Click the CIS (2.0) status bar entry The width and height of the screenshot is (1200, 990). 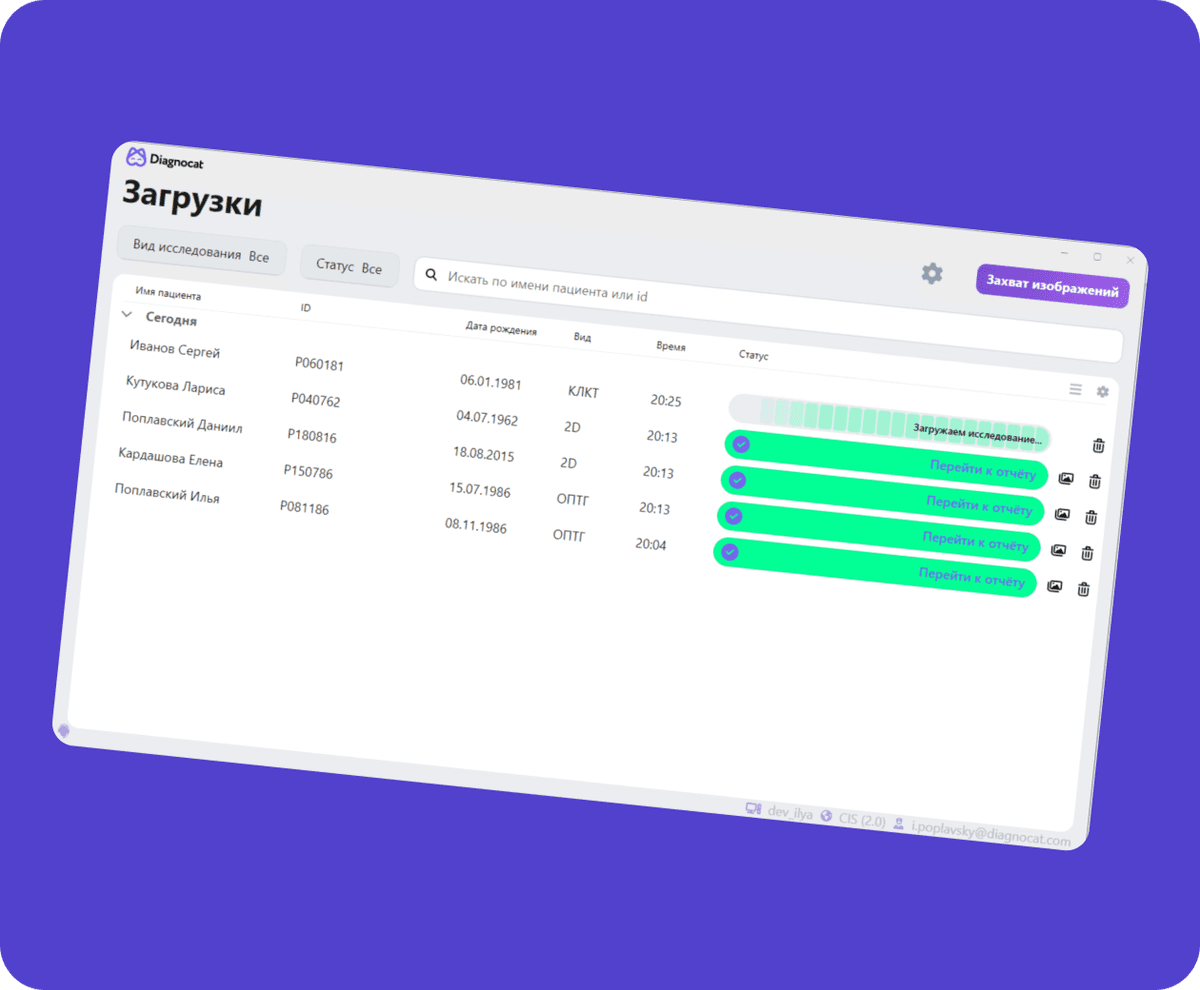[862, 821]
